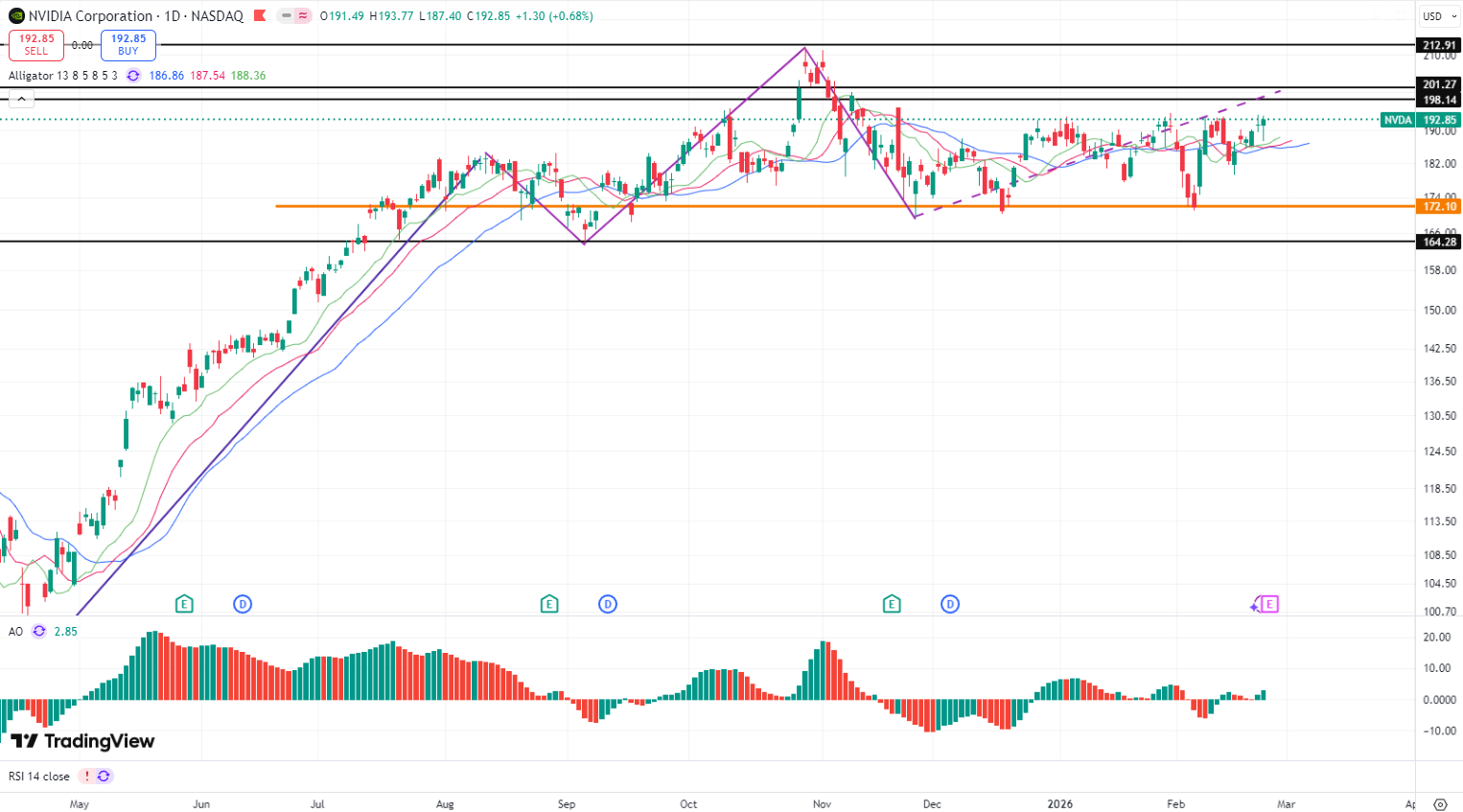Click the orange 172.10 price label
The image size is (1463, 812).
point(1439,206)
